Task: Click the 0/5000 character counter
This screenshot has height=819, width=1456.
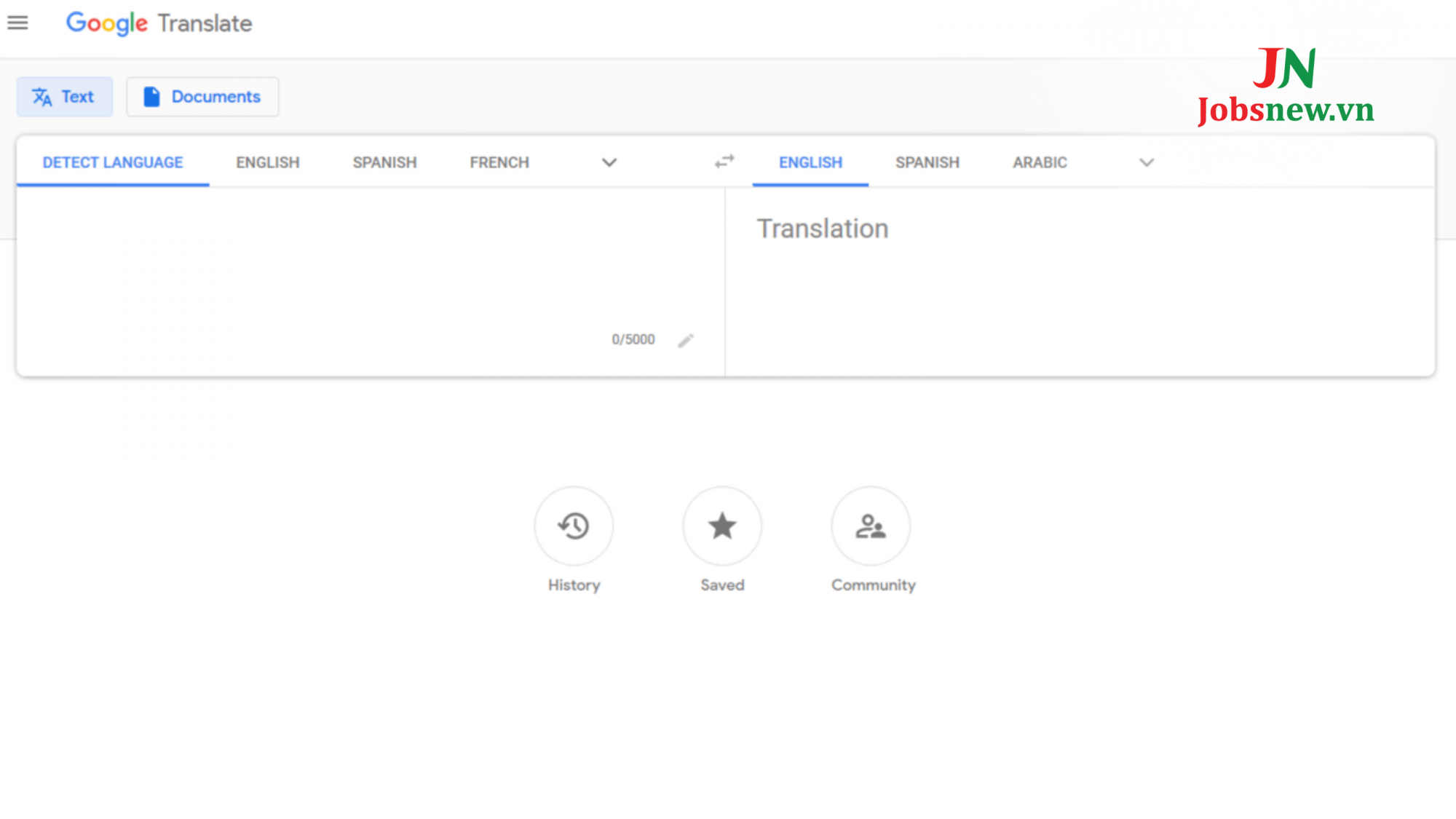Action: click(633, 340)
